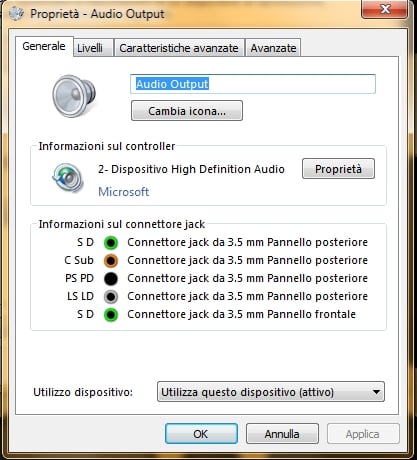Confirm with the OK button
This screenshot has height=460, width=417.
pyautogui.click(x=201, y=434)
